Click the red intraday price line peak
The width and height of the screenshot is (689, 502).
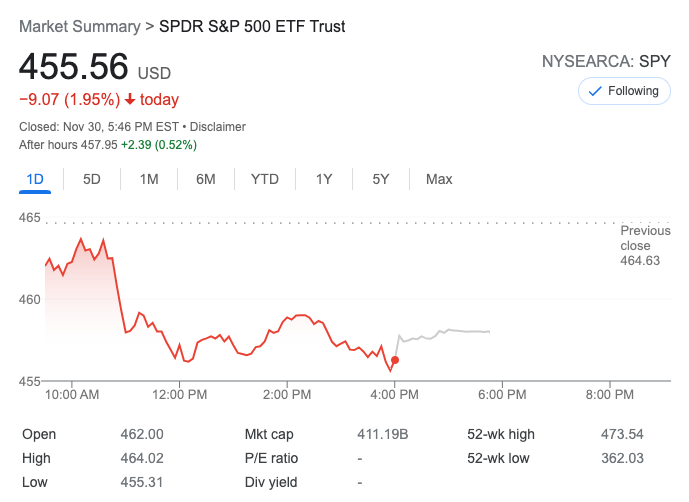click(81, 239)
